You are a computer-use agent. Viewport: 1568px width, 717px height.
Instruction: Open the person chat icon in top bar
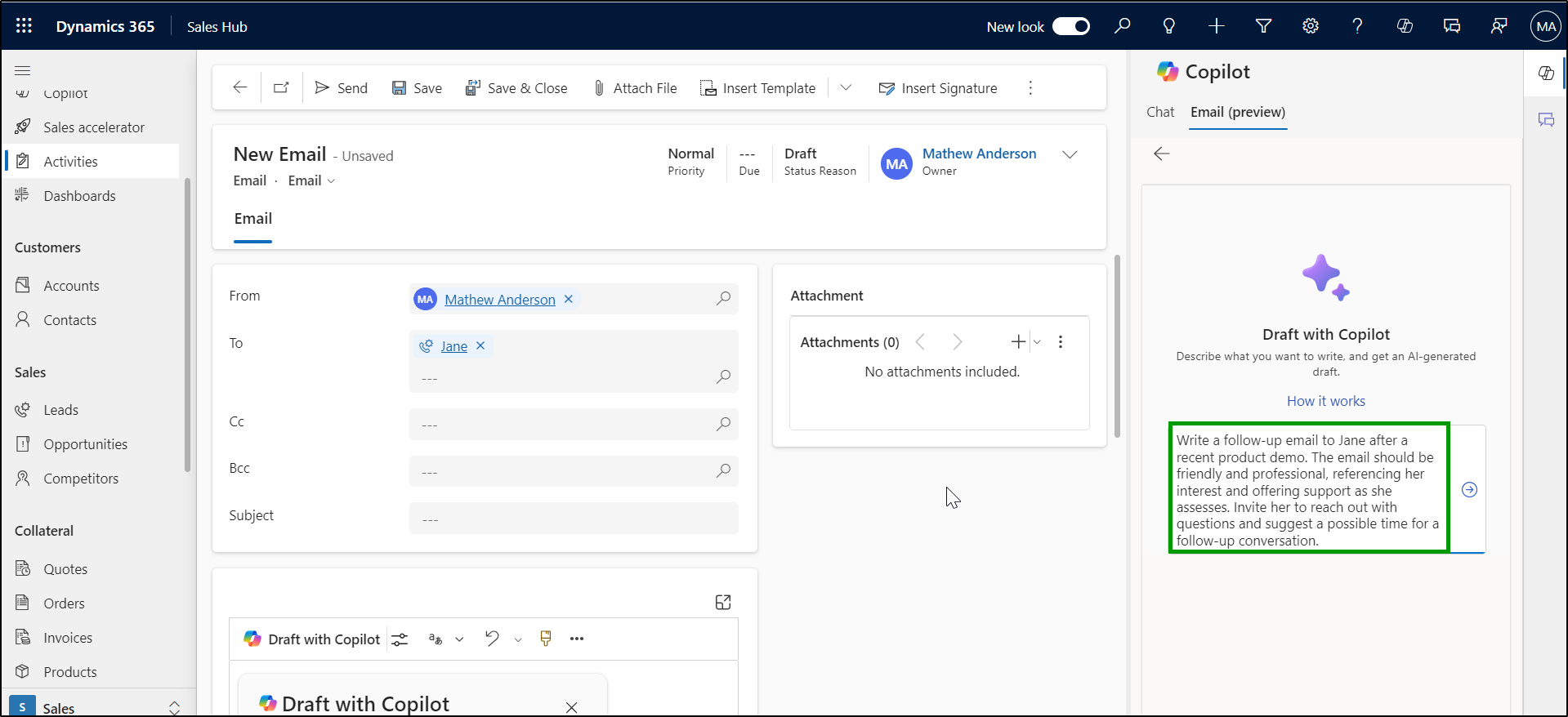pyautogui.click(x=1499, y=26)
